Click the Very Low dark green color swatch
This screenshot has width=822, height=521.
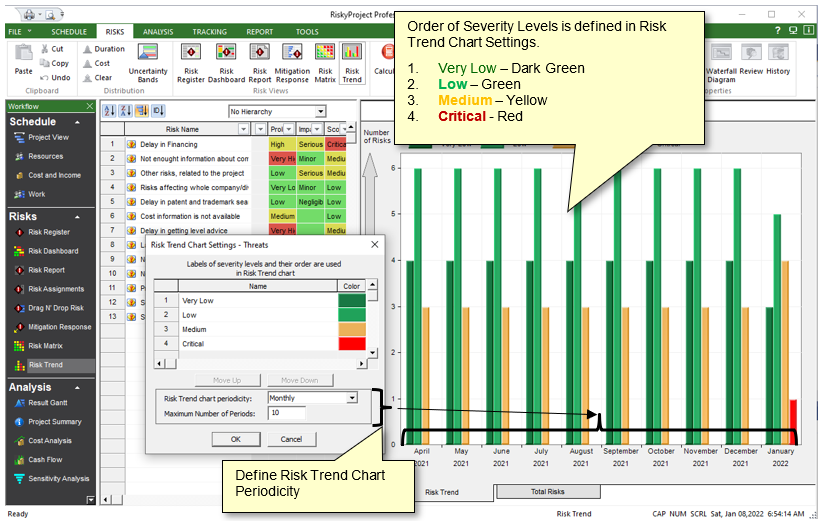[352, 300]
